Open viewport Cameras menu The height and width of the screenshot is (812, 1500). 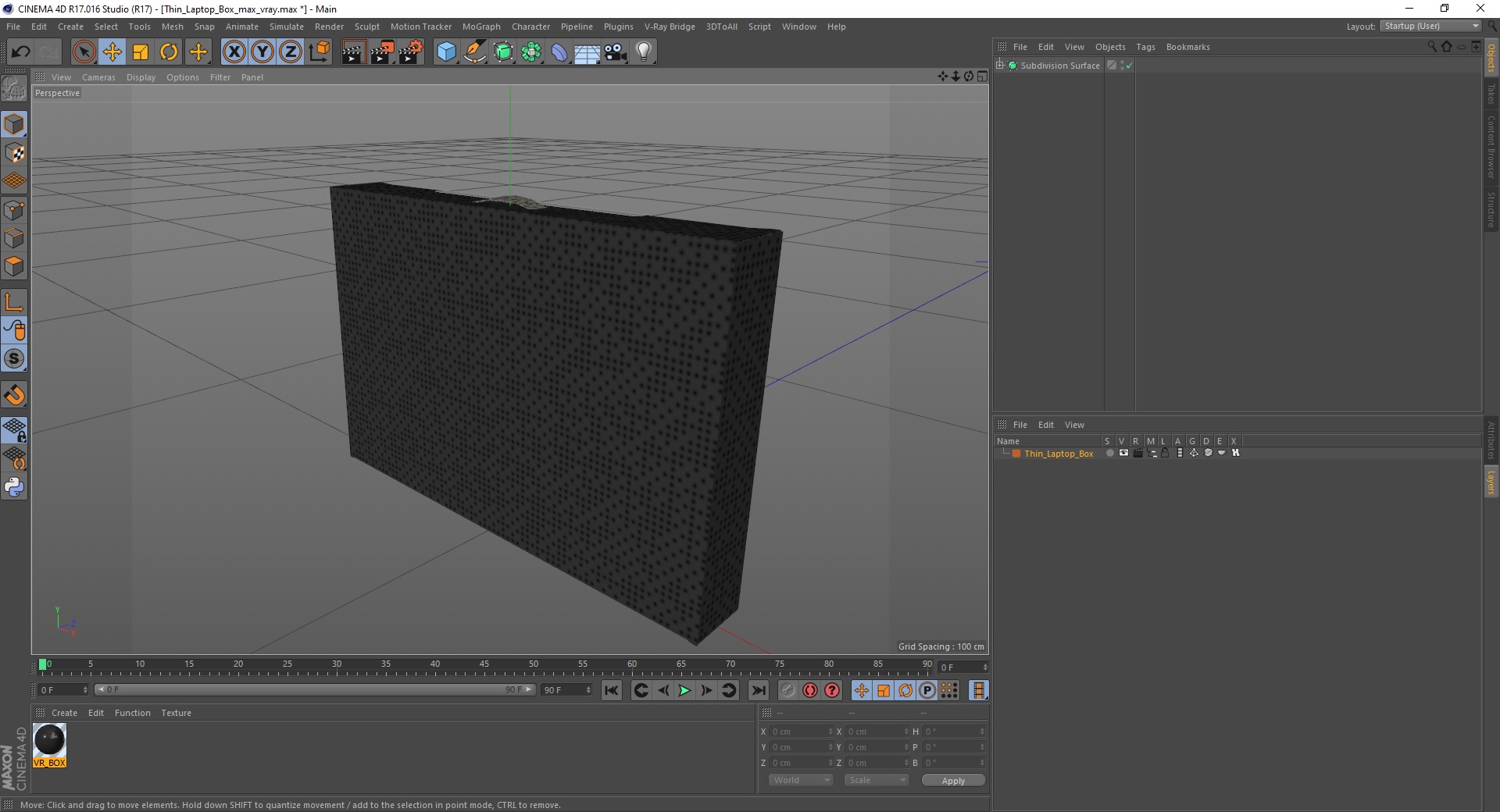coord(98,77)
